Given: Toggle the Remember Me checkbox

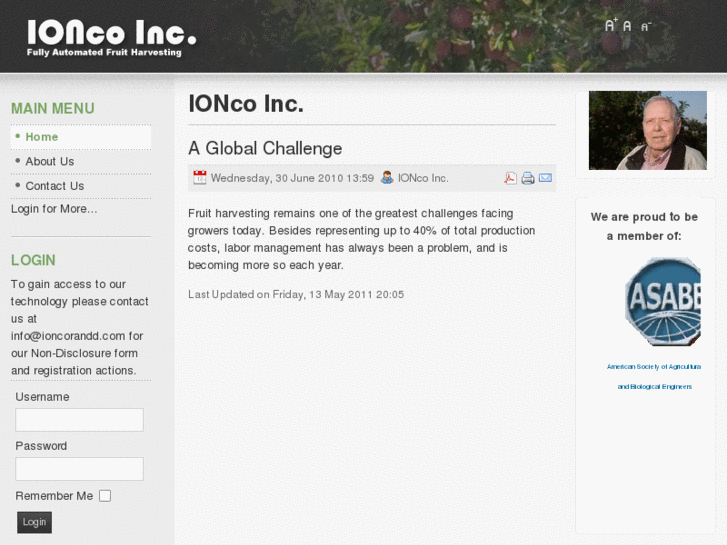Looking at the screenshot, I should pos(105,496).
